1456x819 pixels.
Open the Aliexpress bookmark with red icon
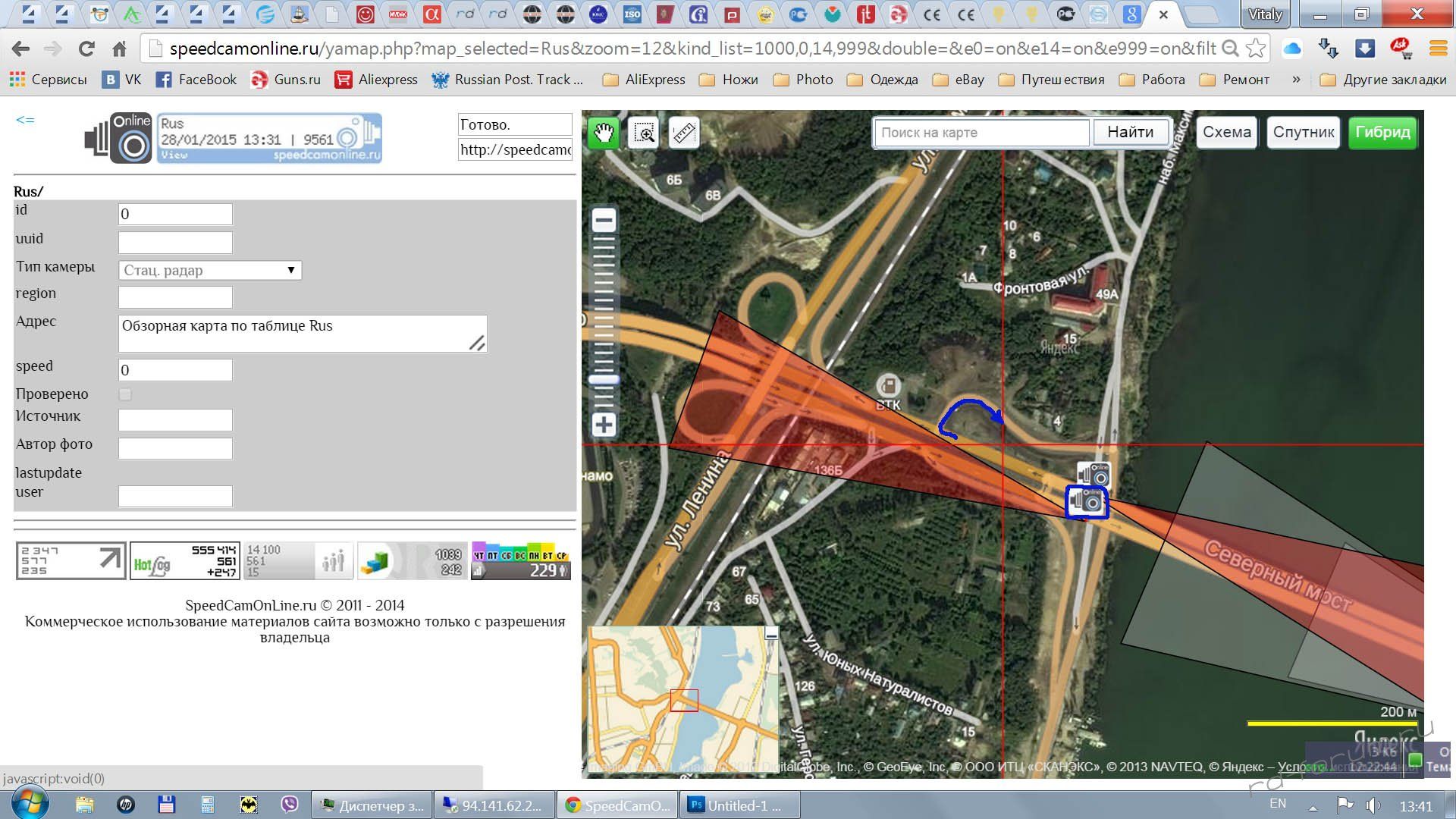click(377, 80)
